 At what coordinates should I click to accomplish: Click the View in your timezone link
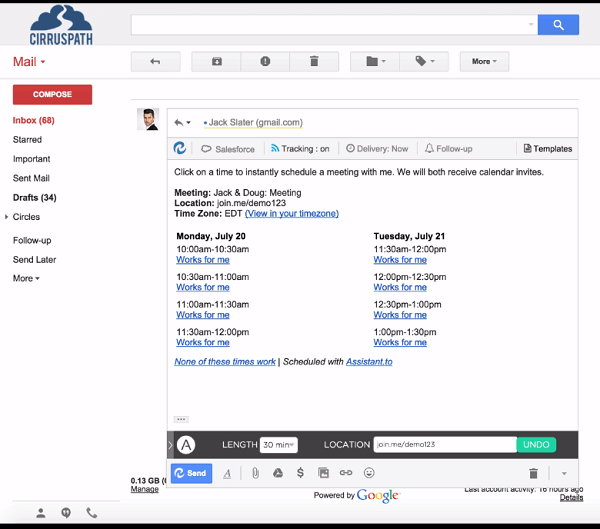click(291, 213)
